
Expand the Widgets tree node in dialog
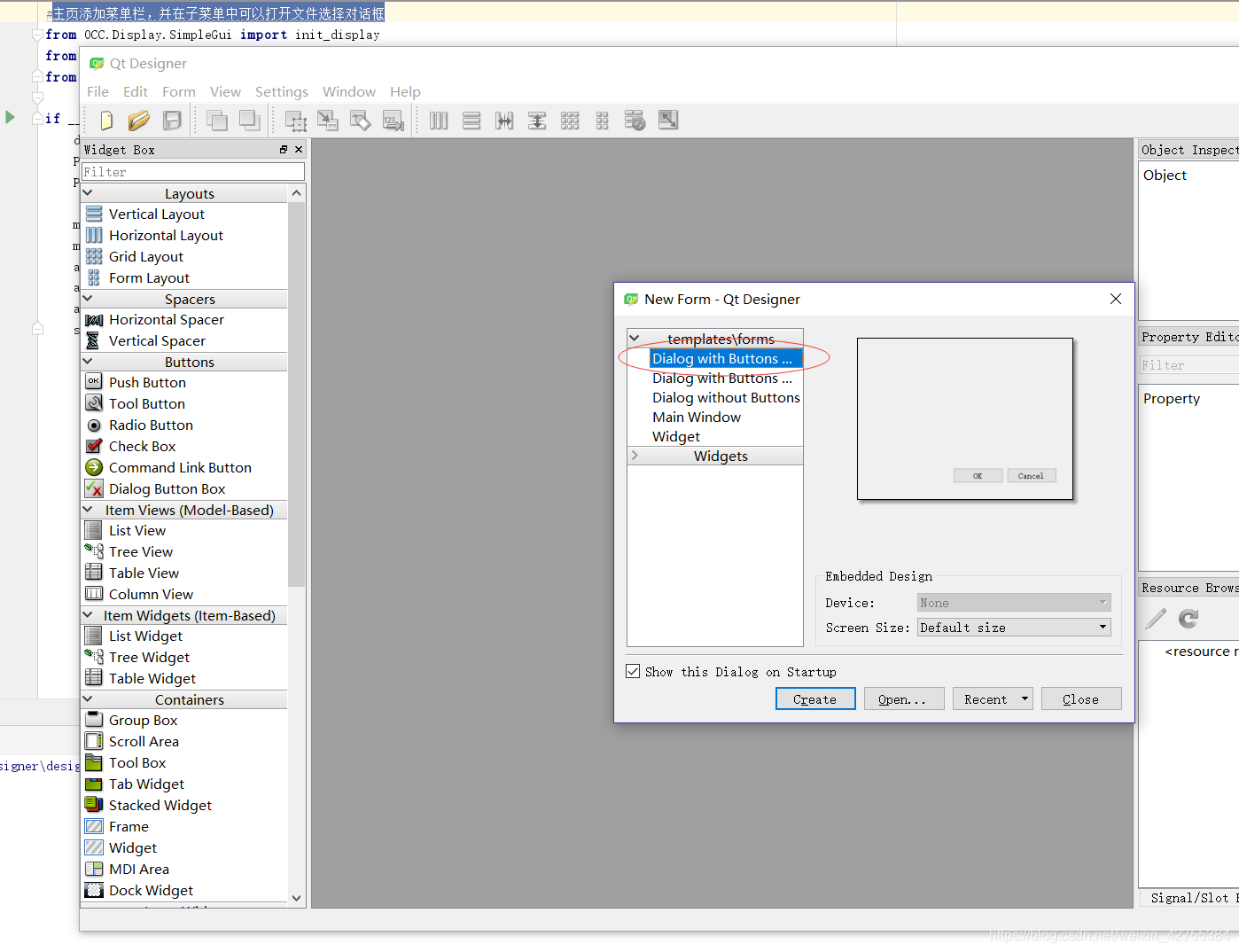coord(635,455)
